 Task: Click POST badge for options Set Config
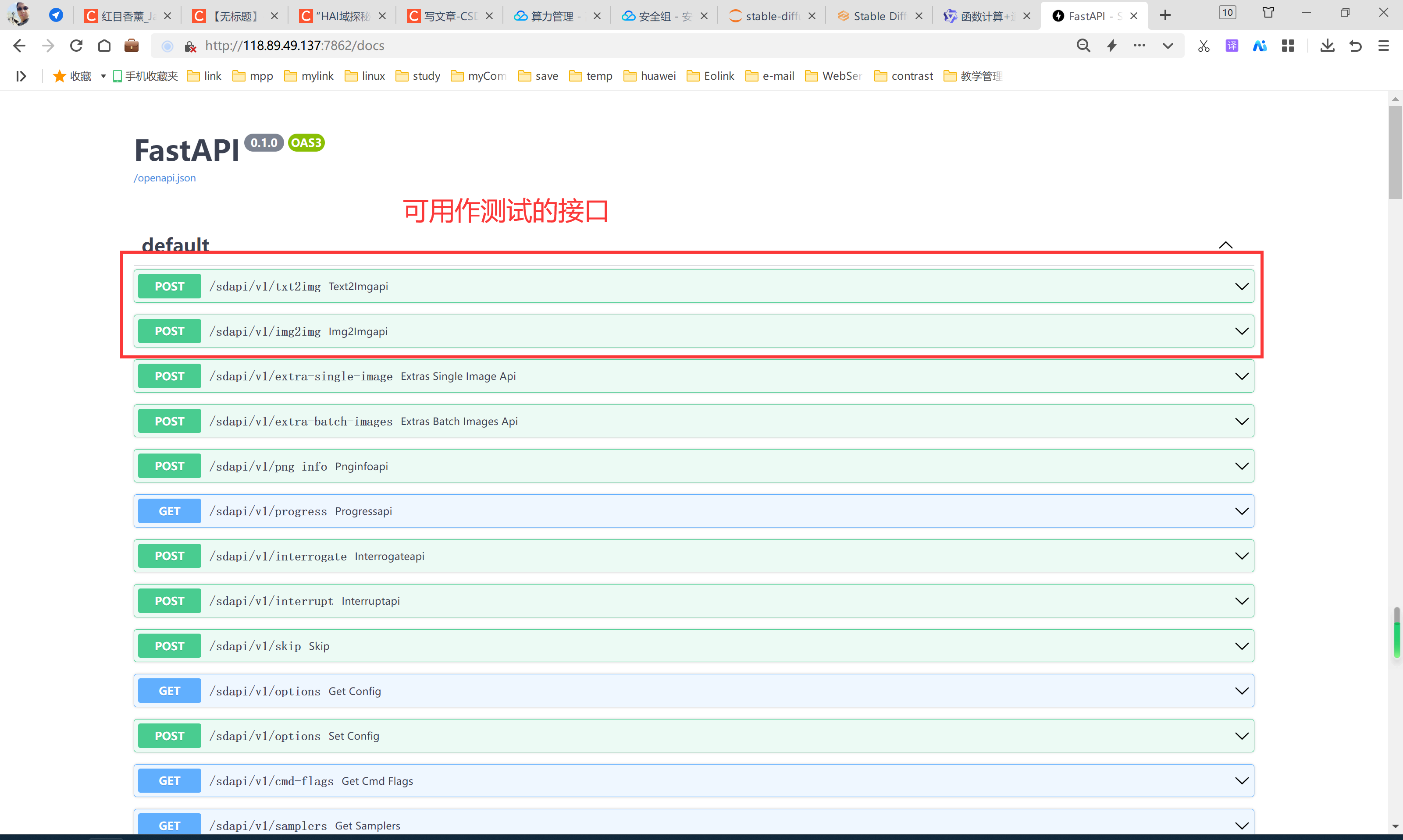169,736
